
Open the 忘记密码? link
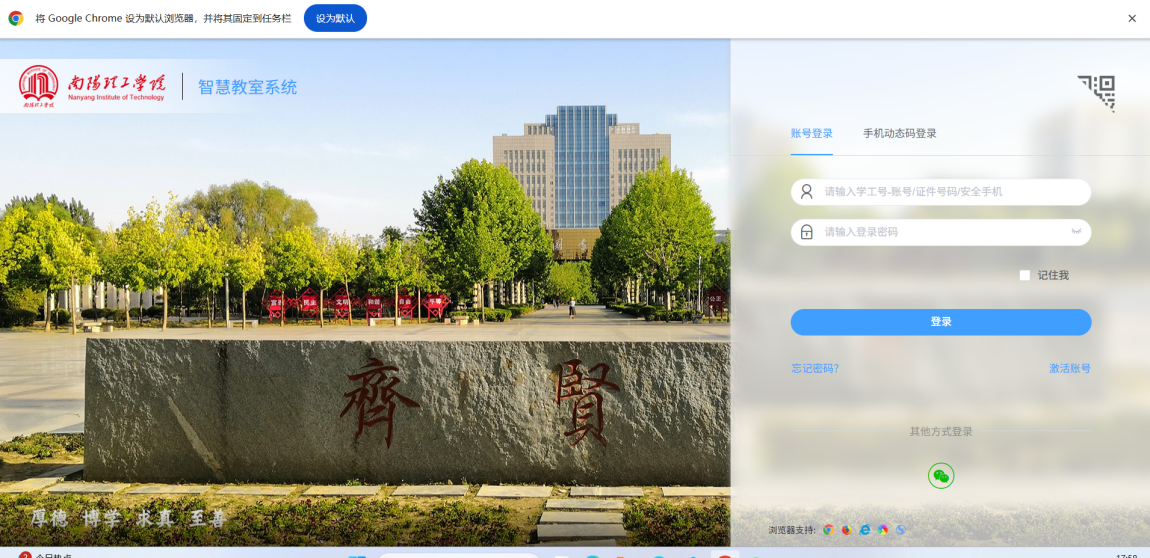815,368
